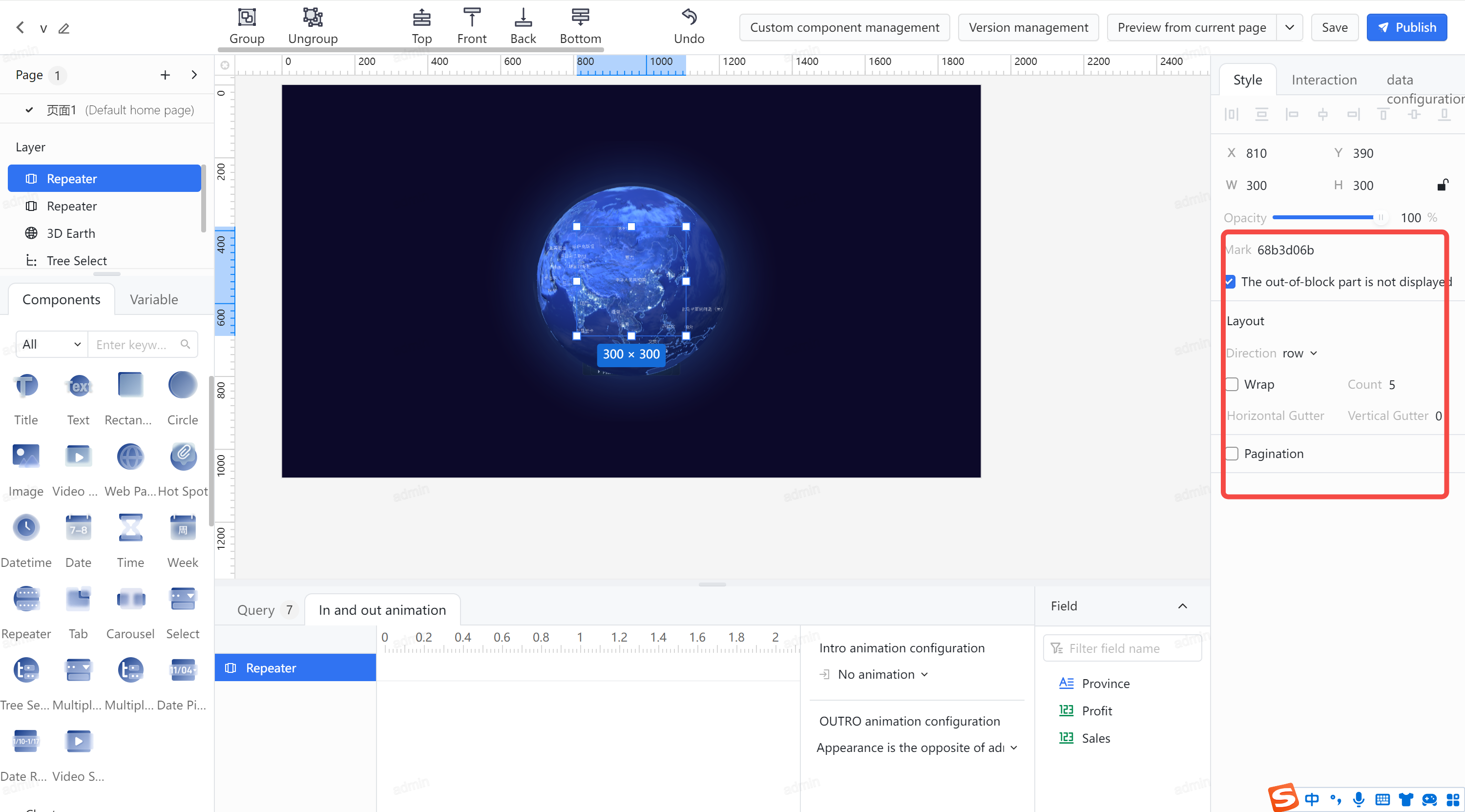Switch to the Variable tab
Image resolution: width=1465 pixels, height=812 pixels.
click(153, 299)
